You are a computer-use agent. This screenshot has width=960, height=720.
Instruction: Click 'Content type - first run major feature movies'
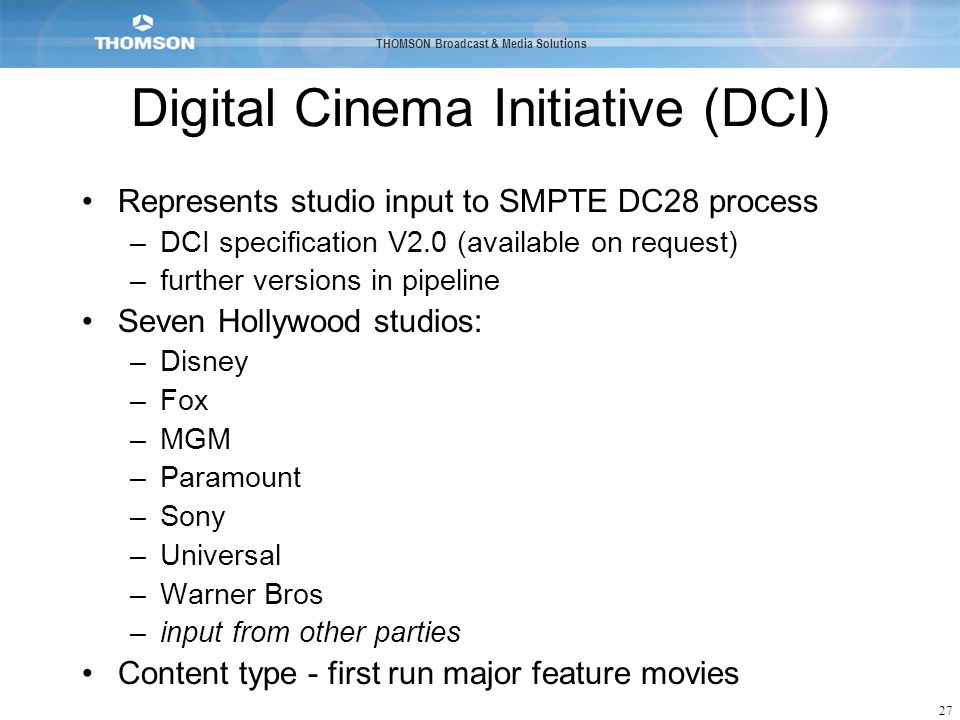click(429, 673)
